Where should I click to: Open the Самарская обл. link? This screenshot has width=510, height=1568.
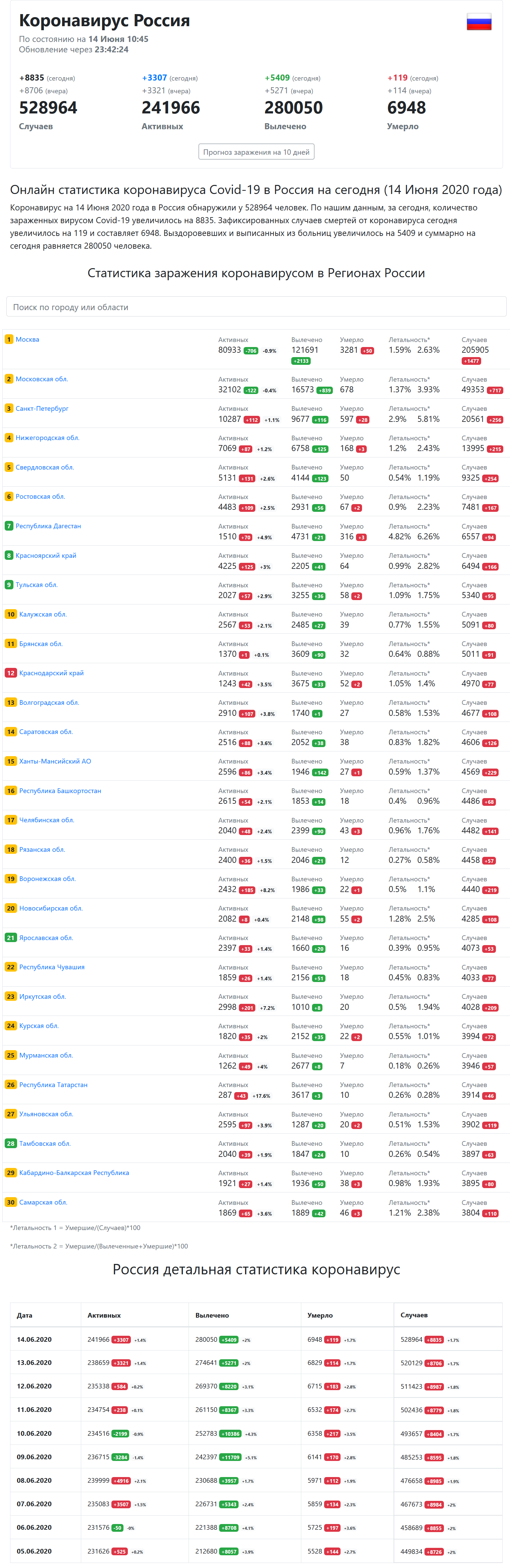point(43,1202)
